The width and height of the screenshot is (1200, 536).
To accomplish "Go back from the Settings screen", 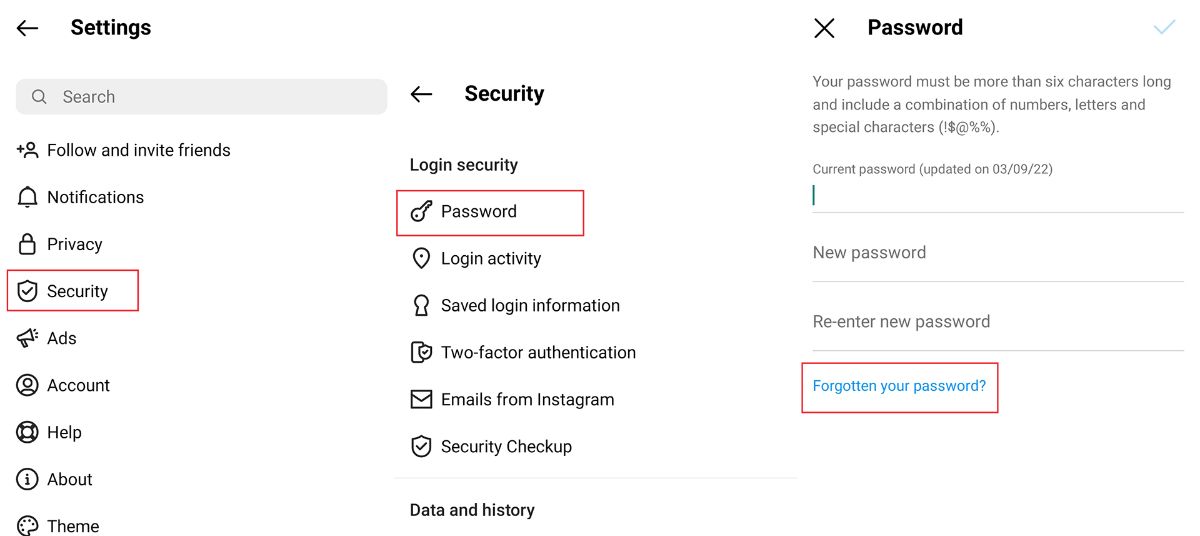I will (x=28, y=28).
